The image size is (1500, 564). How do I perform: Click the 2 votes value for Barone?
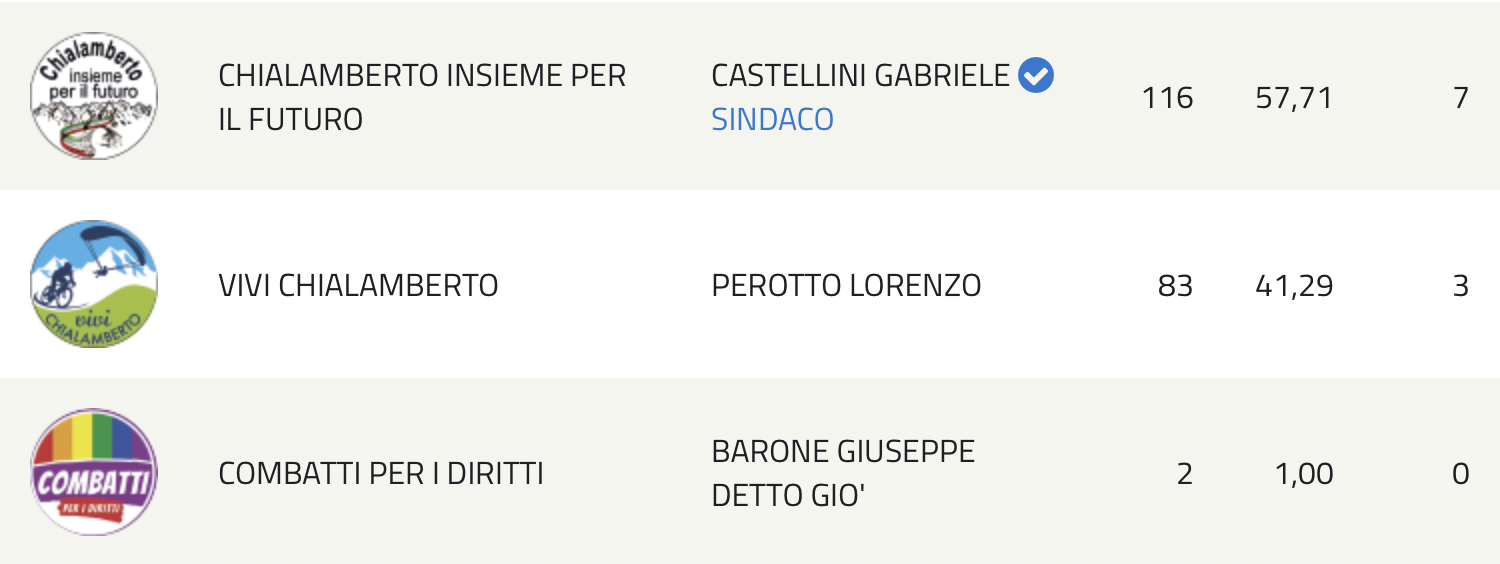[1185, 473]
